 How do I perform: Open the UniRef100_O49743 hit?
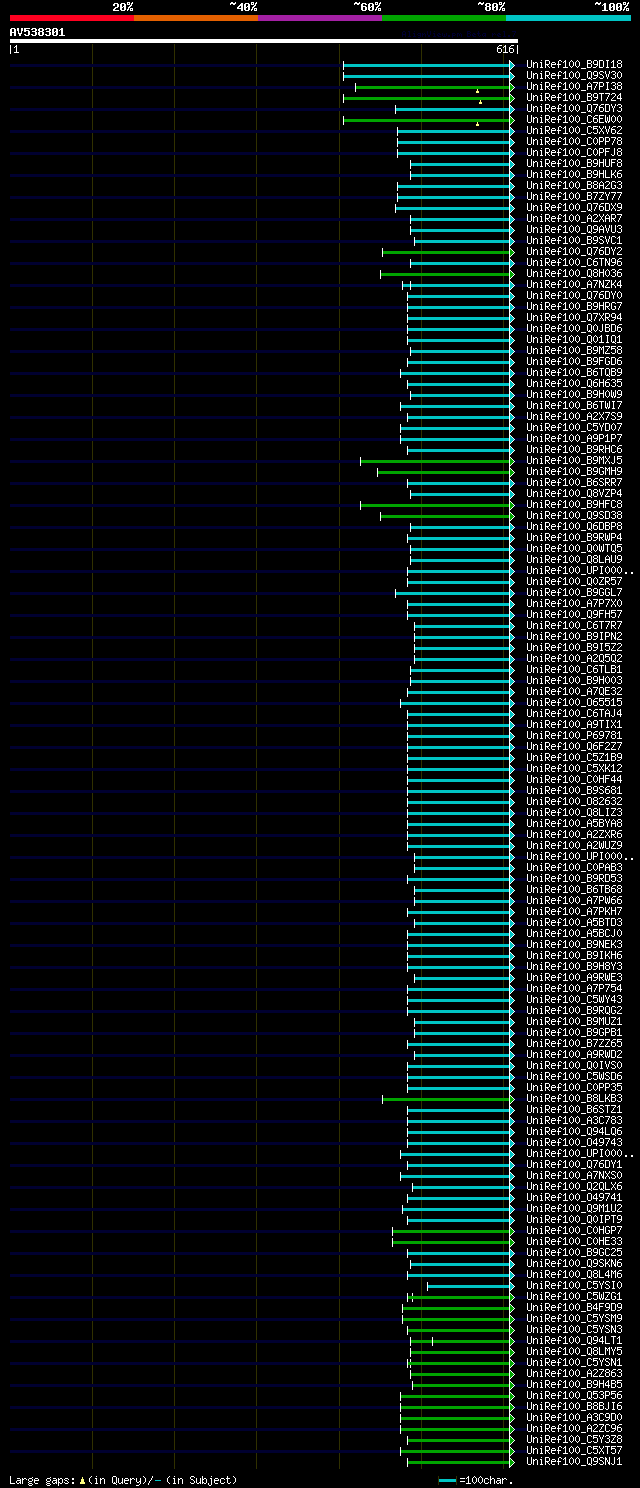click(x=574, y=1142)
